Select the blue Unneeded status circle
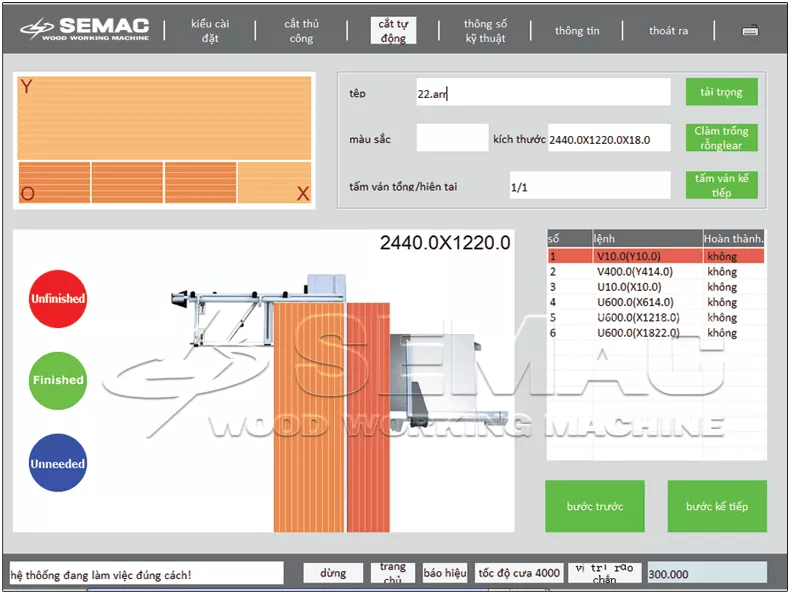 (x=58, y=464)
